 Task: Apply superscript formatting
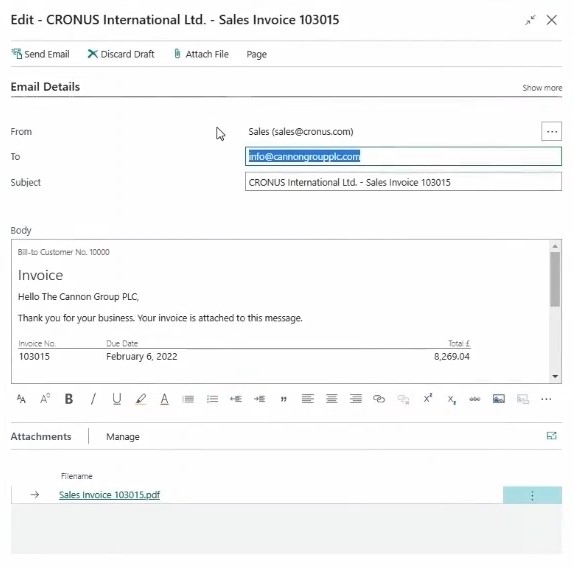(x=428, y=398)
